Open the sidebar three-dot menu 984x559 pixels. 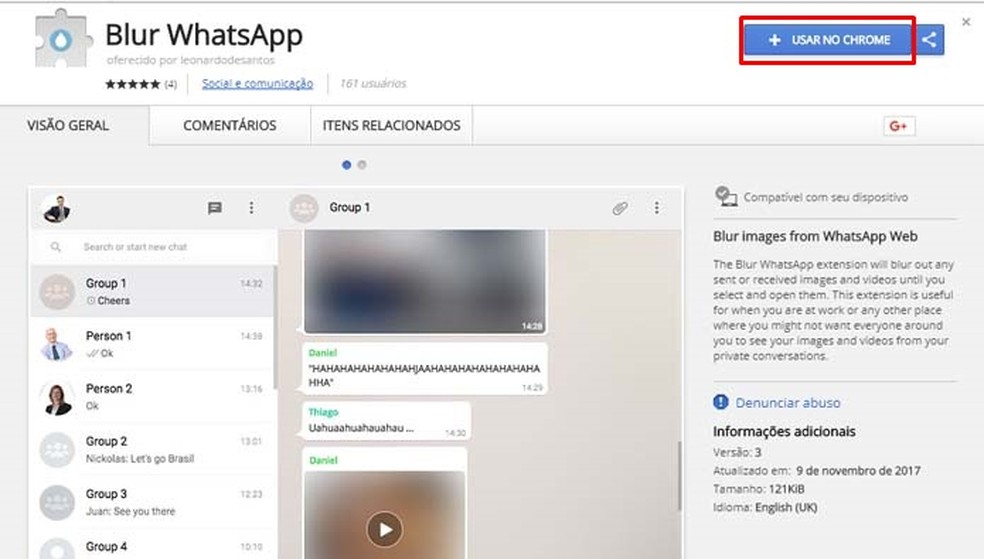tap(252, 208)
